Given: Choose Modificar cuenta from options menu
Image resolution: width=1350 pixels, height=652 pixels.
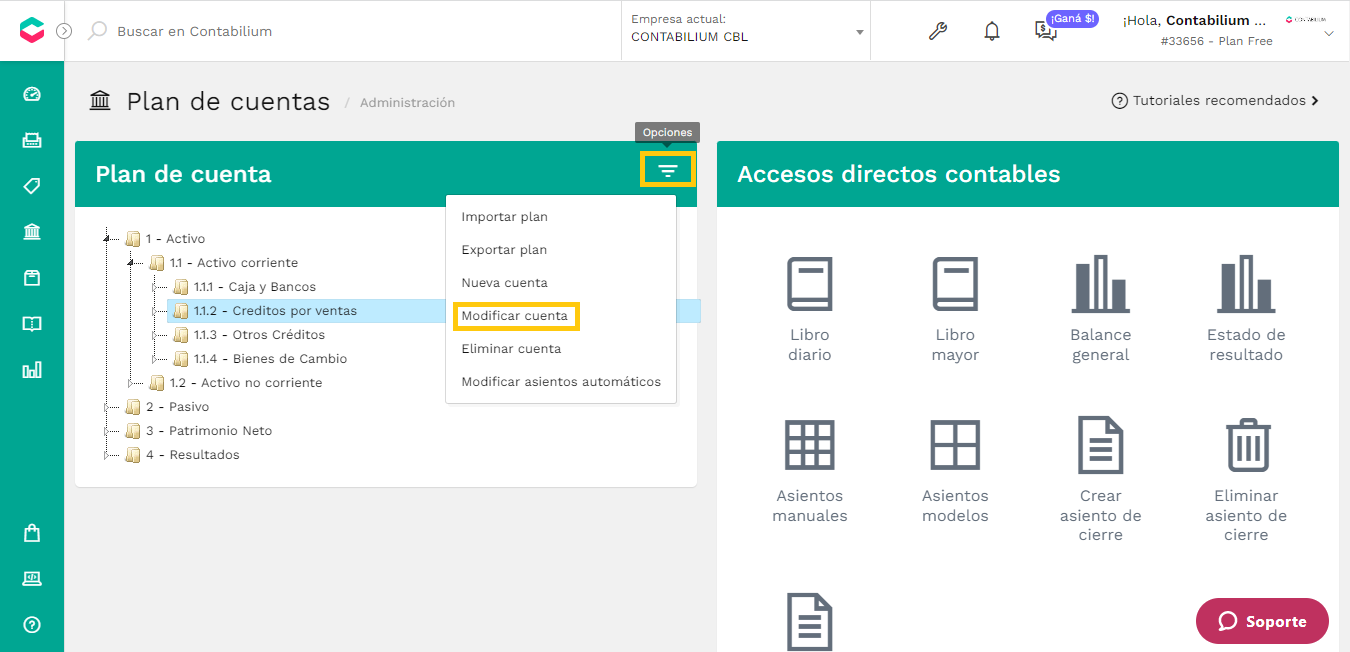Looking at the screenshot, I should [x=514, y=316].
